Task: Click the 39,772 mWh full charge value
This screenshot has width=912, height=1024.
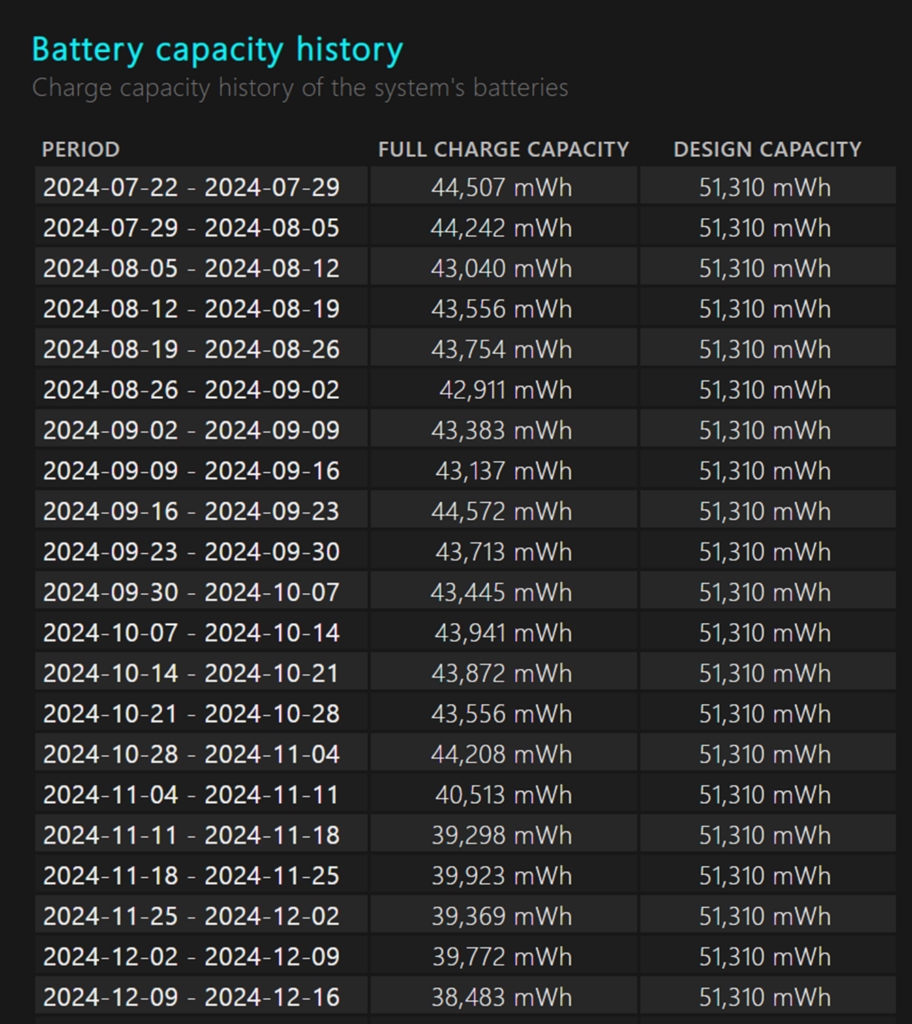Action: point(502,957)
